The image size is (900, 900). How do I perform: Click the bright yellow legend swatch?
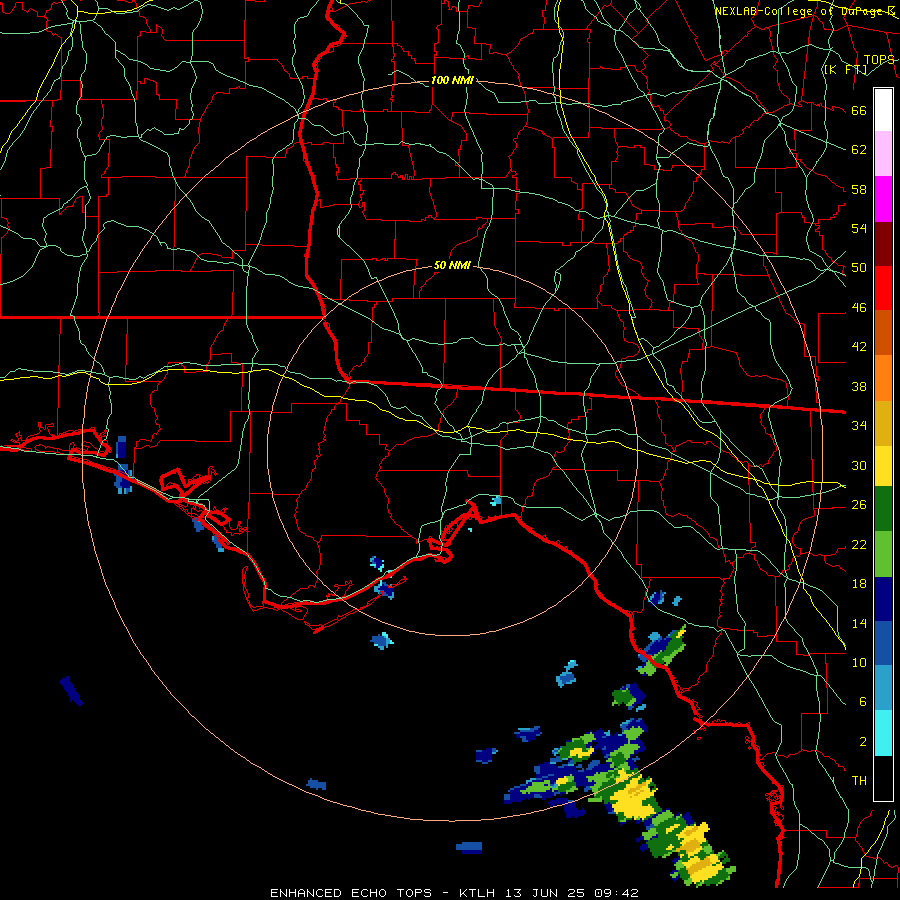coord(883,465)
